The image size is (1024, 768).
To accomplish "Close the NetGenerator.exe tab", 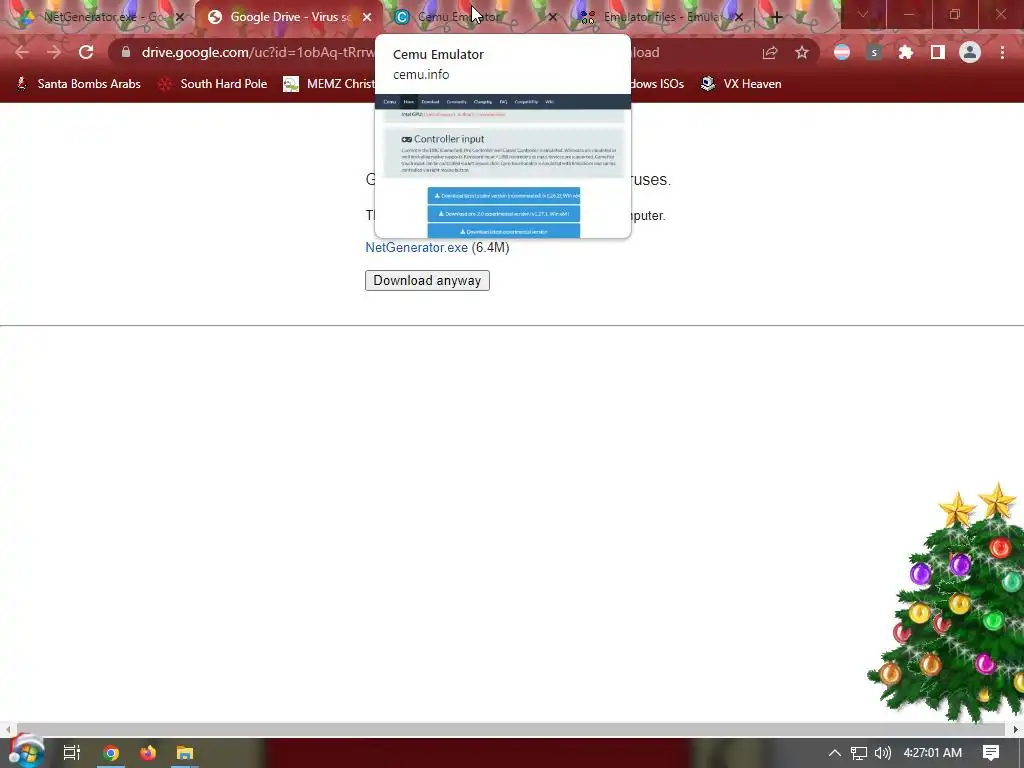I will click(x=180, y=18).
